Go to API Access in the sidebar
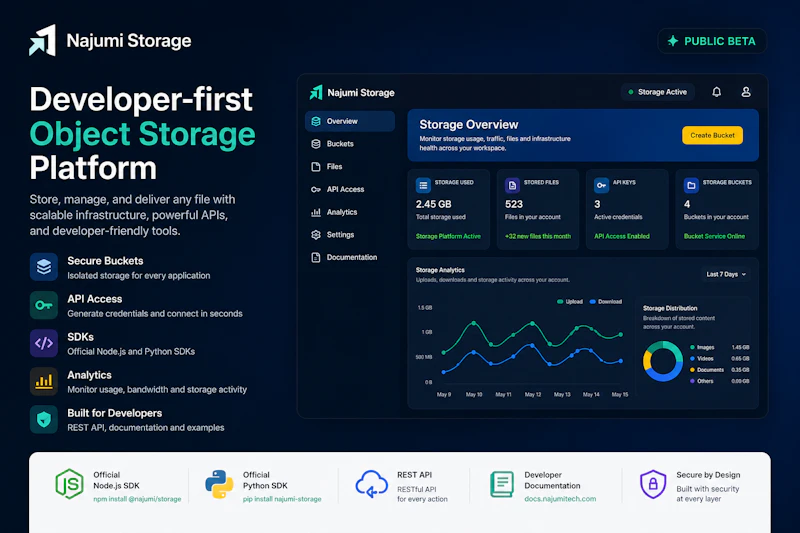This screenshot has height=533, width=800. [350, 189]
